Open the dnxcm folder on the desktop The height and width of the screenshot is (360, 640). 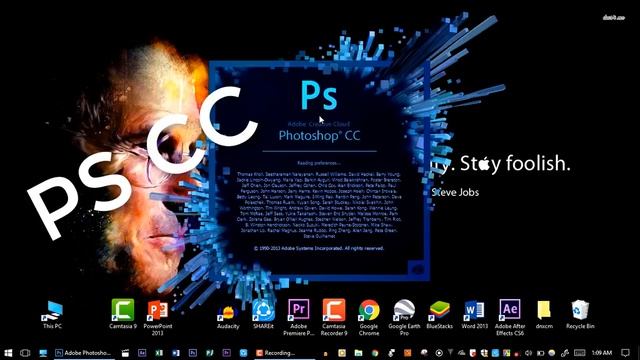[544, 315]
